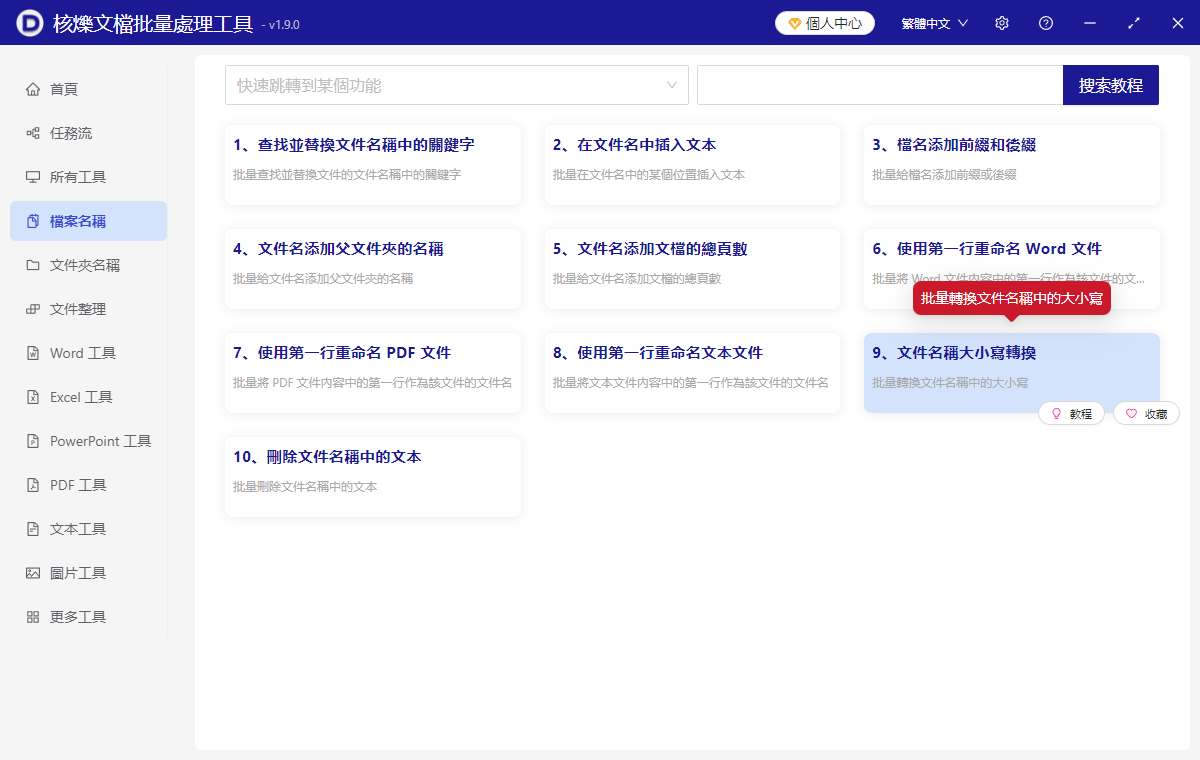
Task: Open the settings gear icon
Action: pyautogui.click(x=1001, y=22)
